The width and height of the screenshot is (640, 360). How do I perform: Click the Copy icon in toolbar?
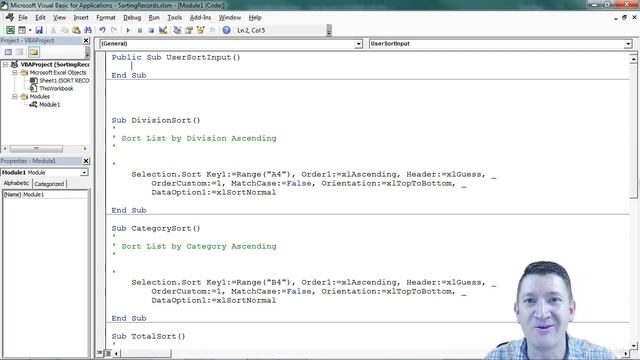tap(64, 30)
